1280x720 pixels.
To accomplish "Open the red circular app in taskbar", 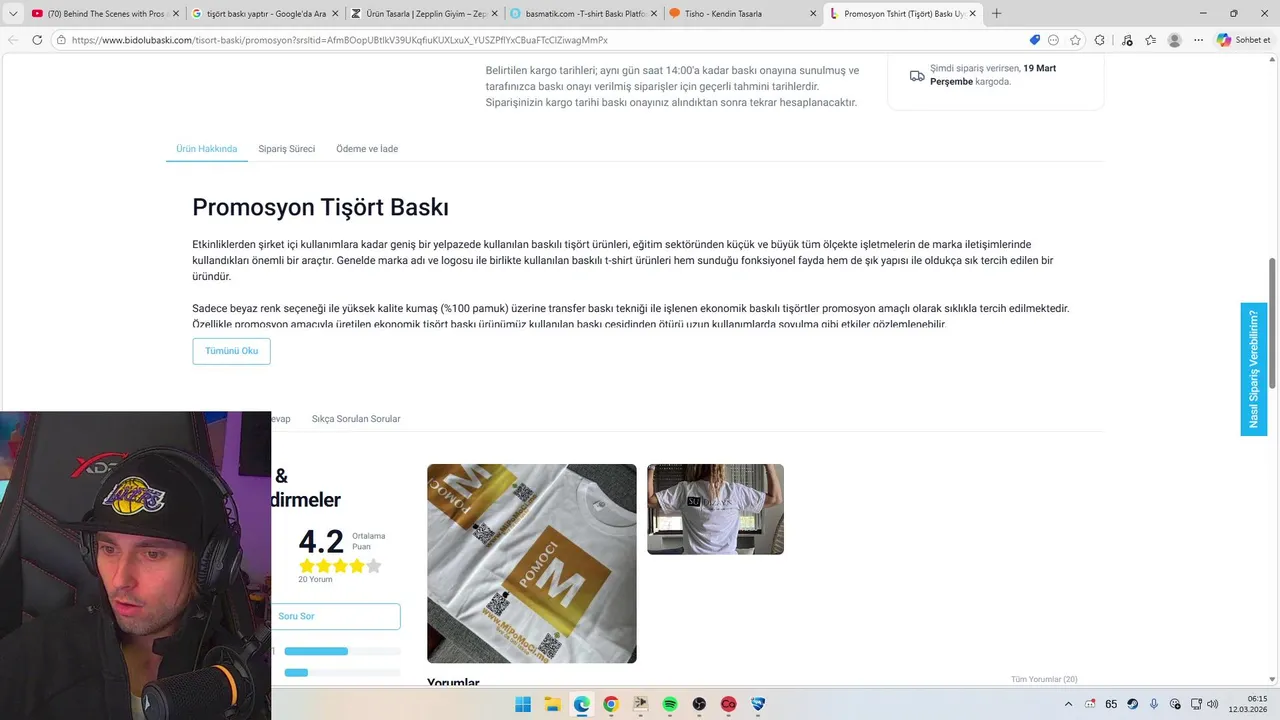I will coord(729,704).
